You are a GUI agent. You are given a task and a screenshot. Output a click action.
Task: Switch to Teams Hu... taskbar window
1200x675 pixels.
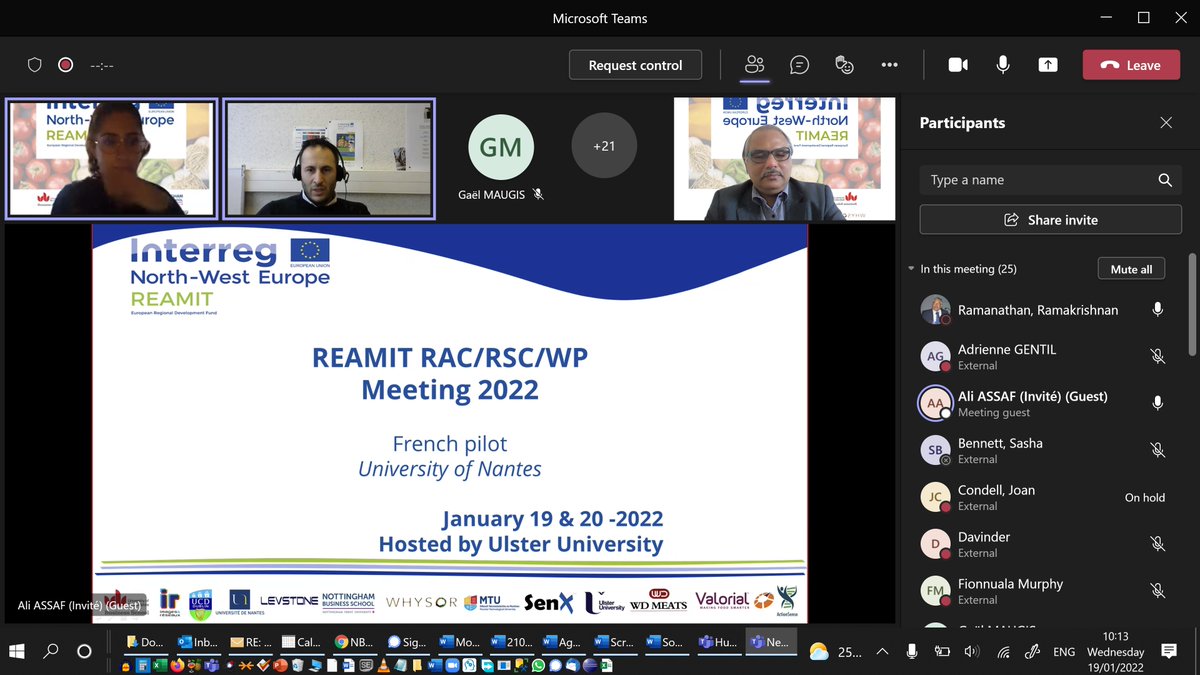[x=719, y=642]
